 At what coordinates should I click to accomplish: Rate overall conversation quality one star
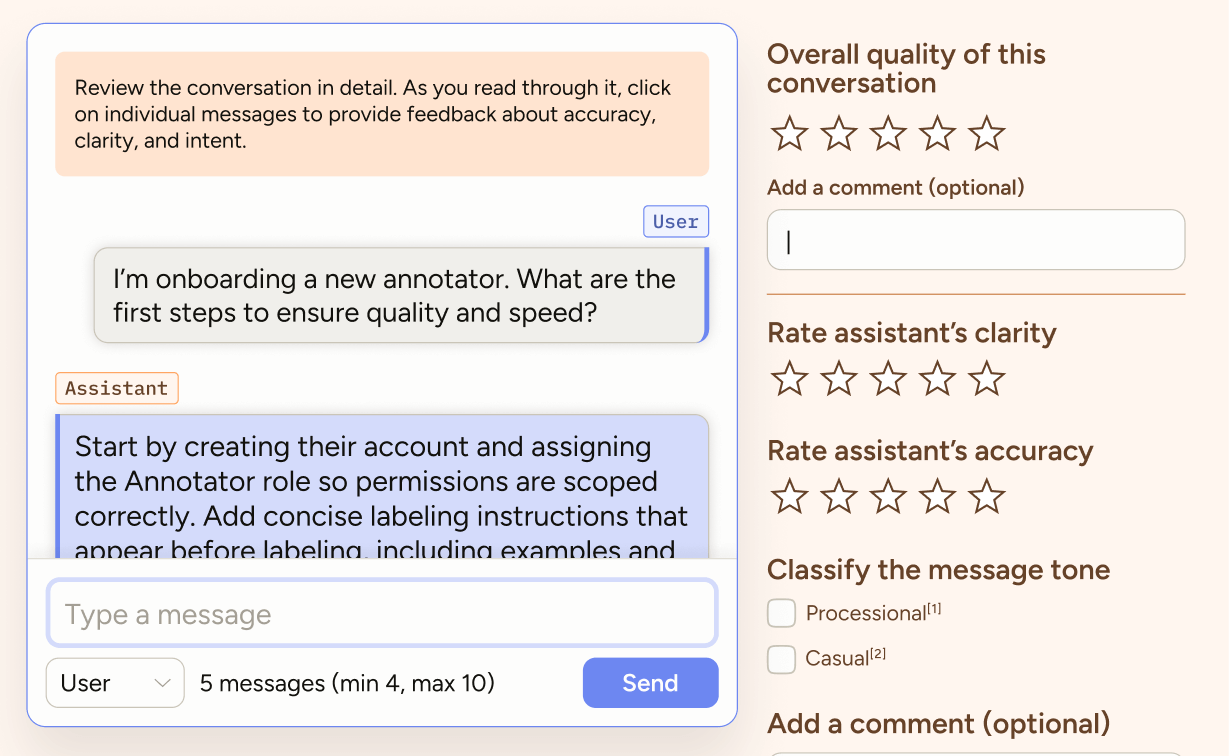(789, 134)
